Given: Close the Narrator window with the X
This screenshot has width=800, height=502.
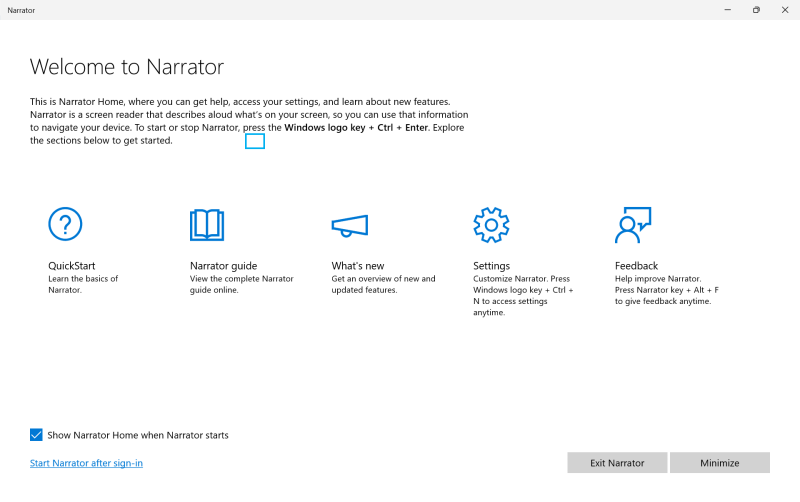Looking at the screenshot, I should click(x=784, y=10).
